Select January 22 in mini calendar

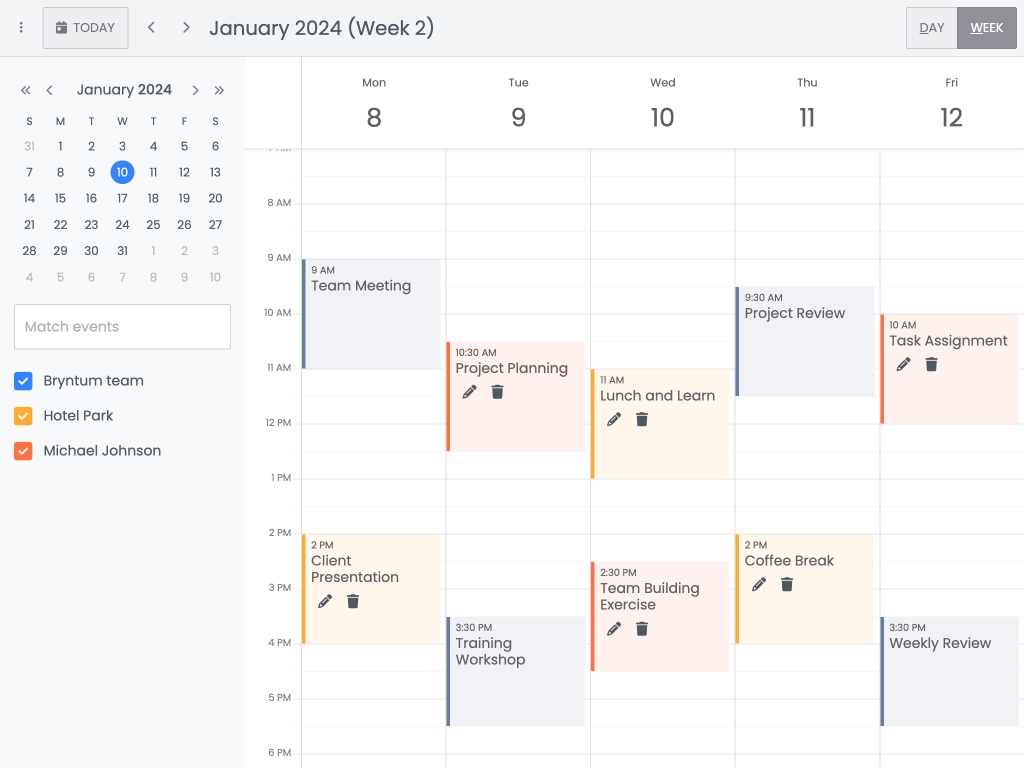coord(60,225)
